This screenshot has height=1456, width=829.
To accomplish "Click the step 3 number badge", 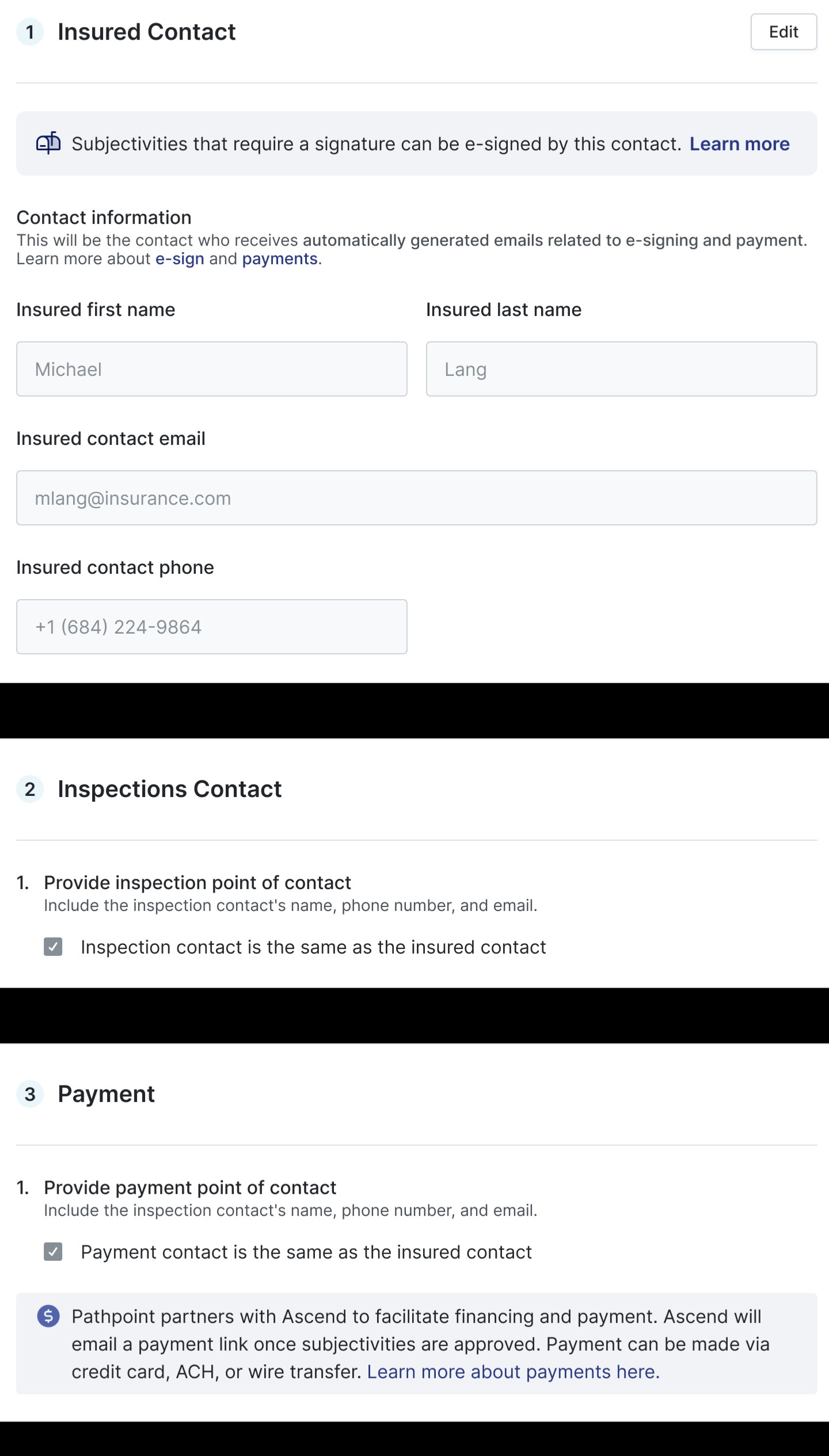I will (30, 1094).
